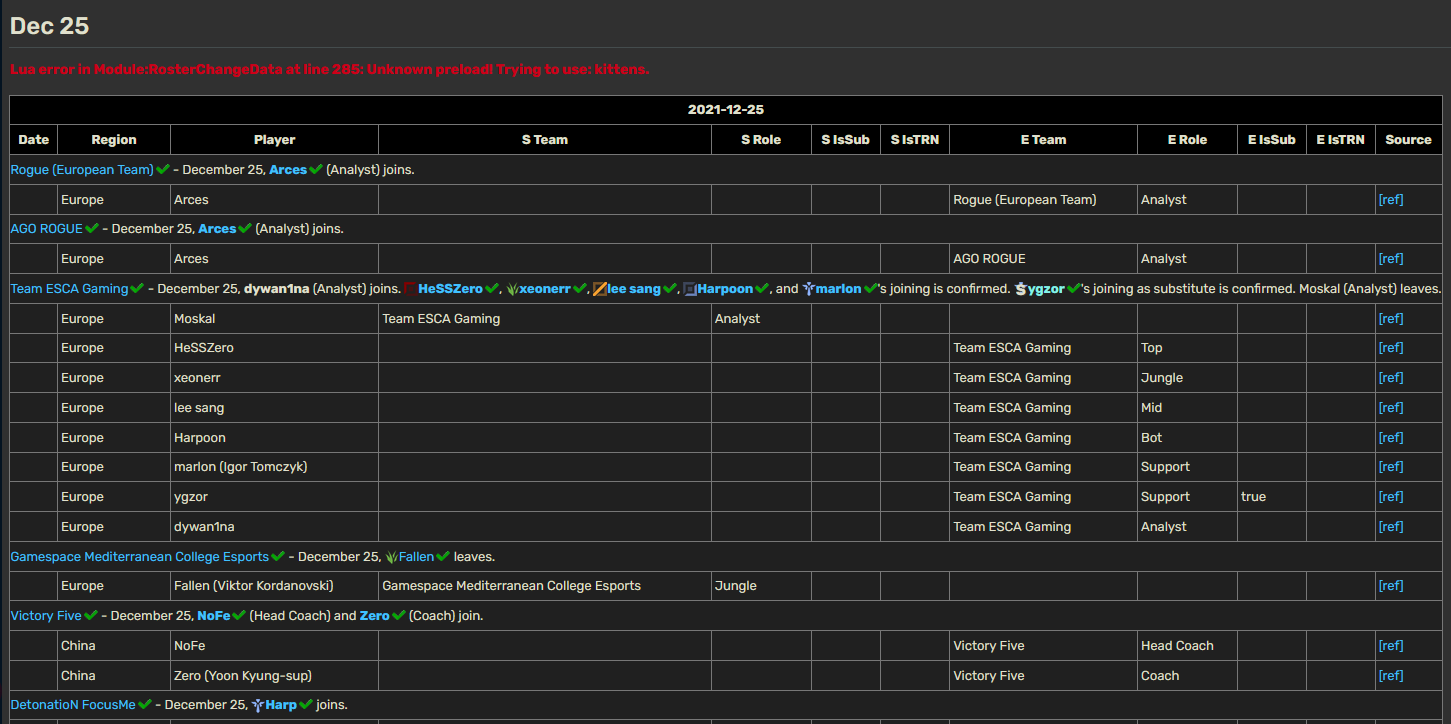Click the mid lane icon before lee sang

point(600,289)
